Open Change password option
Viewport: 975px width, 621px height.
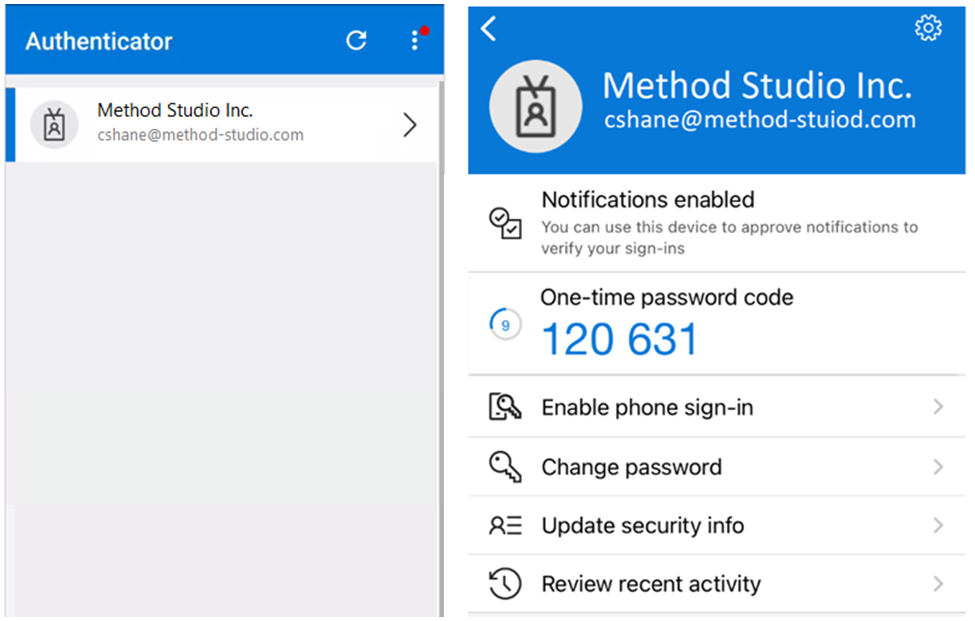(x=716, y=467)
